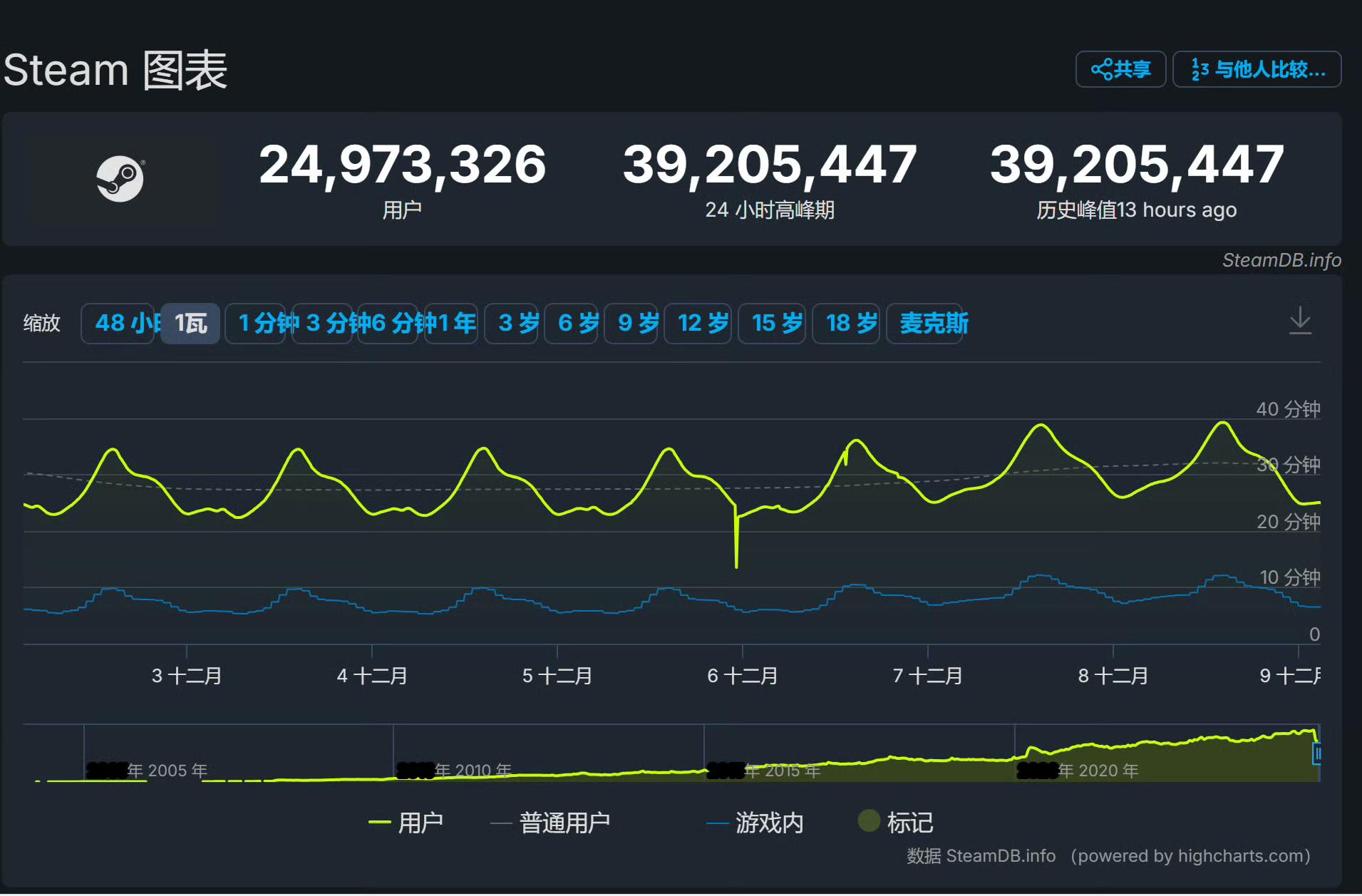1362x896 pixels.
Task: Choose the 15 岁 zoom option
Action: tap(773, 324)
